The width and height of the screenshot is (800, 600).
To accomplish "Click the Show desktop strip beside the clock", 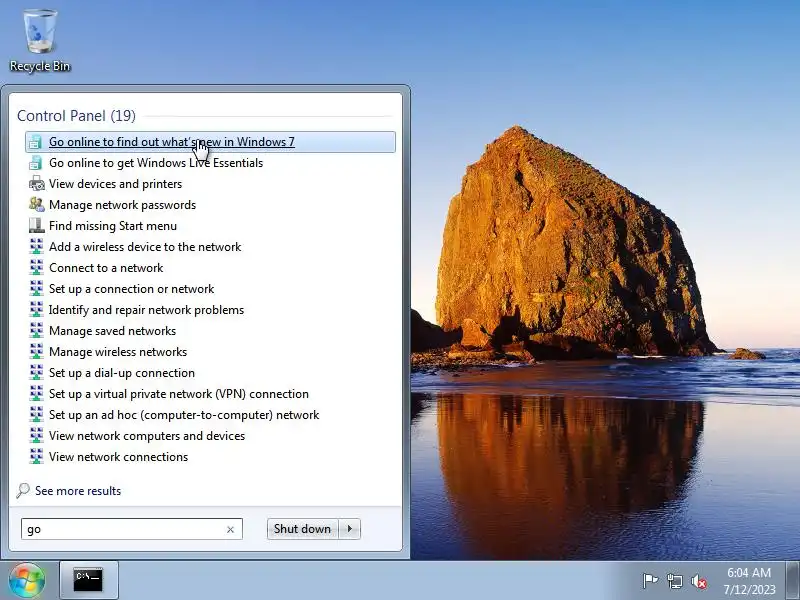I will [x=793, y=580].
